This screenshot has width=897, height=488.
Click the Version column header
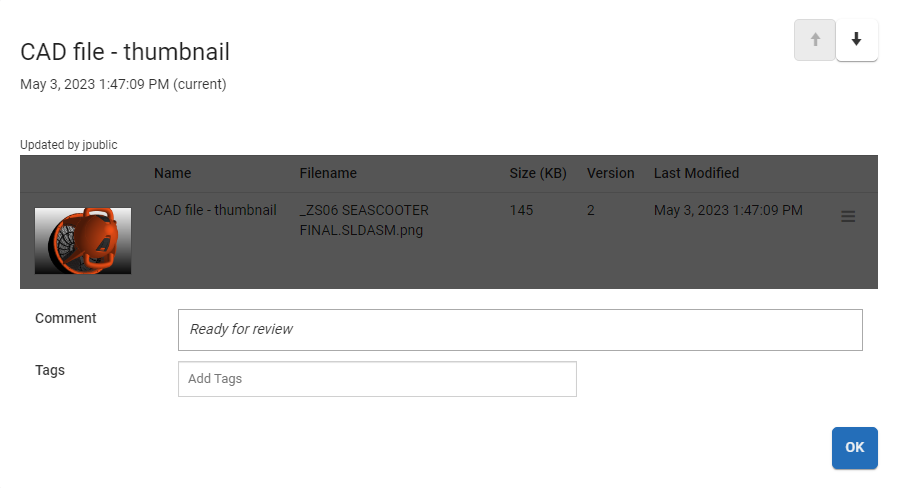coord(610,173)
